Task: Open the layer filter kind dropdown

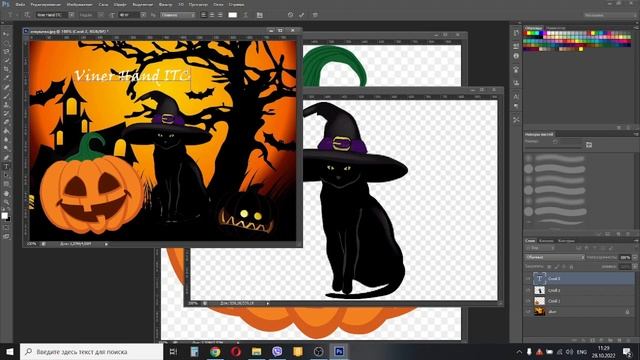Action: coord(540,248)
